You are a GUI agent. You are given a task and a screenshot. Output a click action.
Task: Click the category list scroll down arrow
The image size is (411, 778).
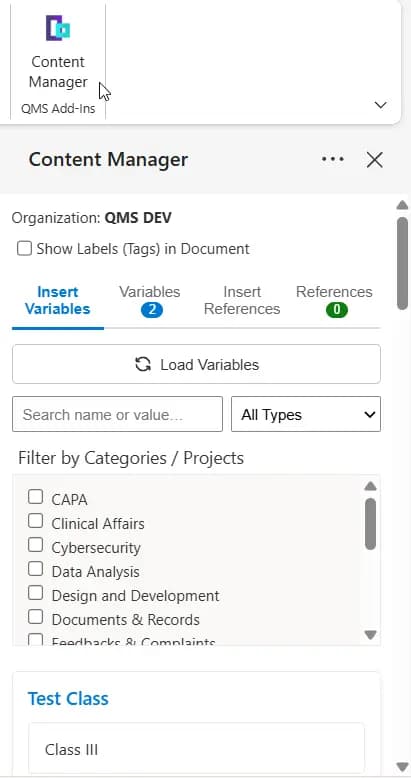(x=370, y=635)
